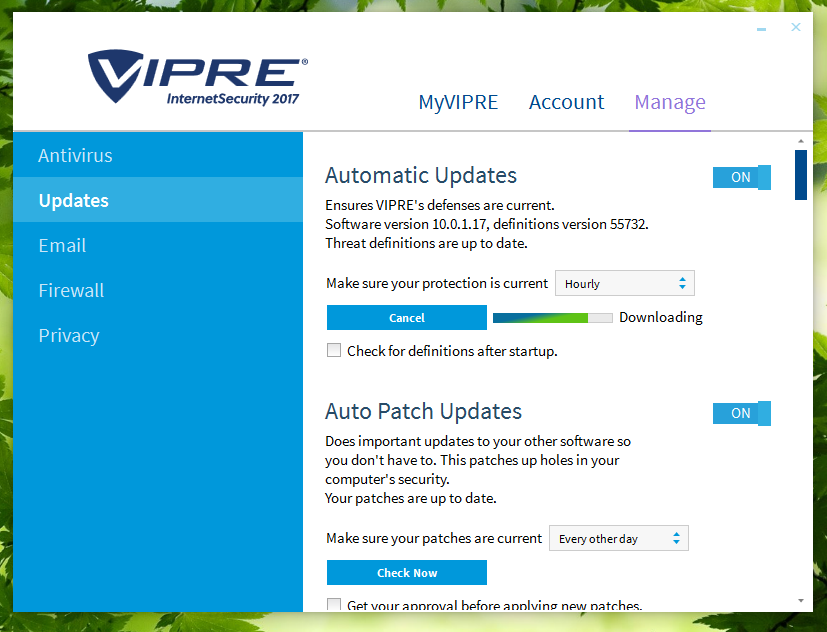Open Antivirus settings in sidebar
The image size is (827, 632).
[x=75, y=156]
